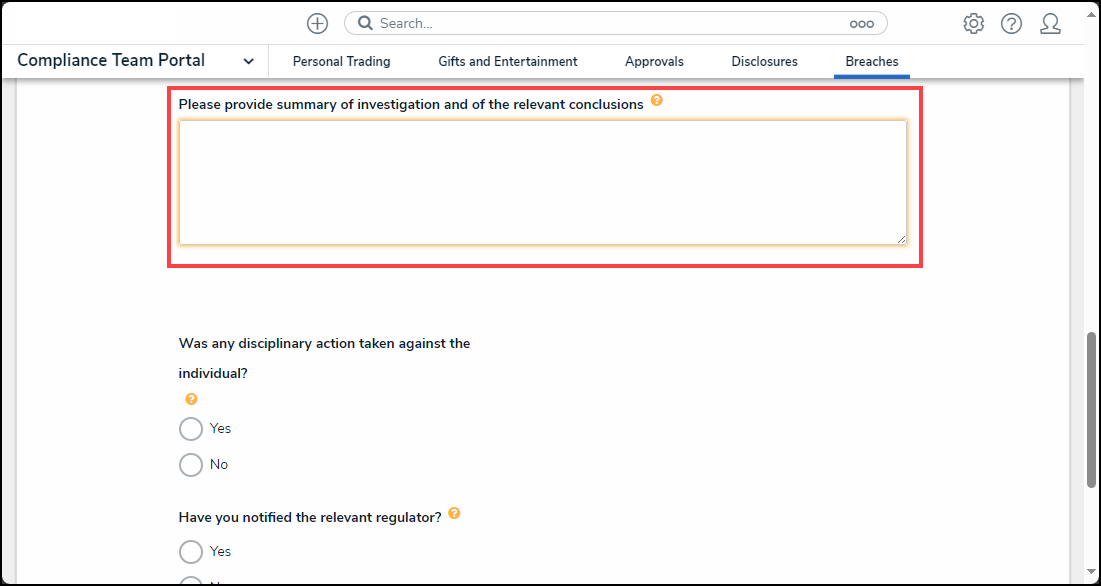Viewport: 1101px width, 586px height.
Task: Open the Gifts and Entertainment tab
Action: click(x=507, y=62)
